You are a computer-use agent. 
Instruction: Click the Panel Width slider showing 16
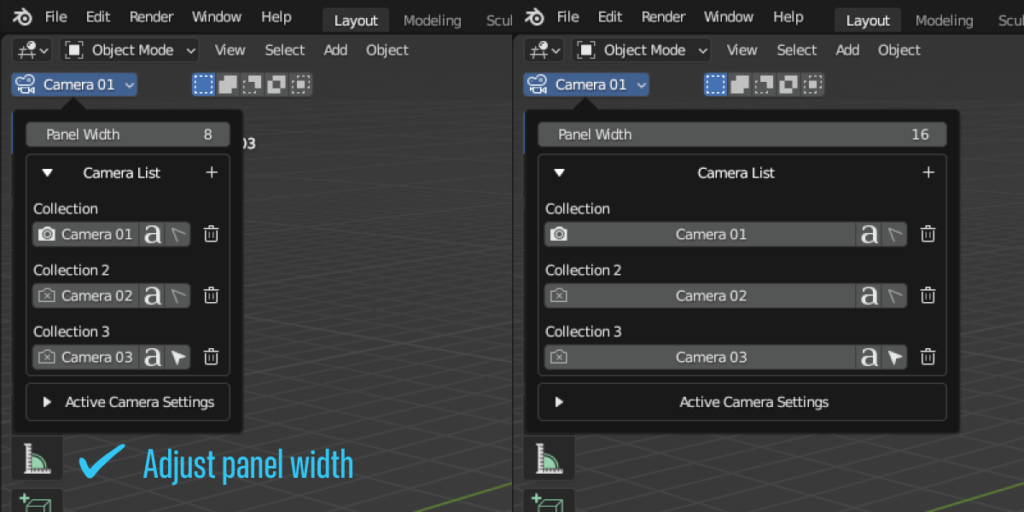[x=742, y=134]
